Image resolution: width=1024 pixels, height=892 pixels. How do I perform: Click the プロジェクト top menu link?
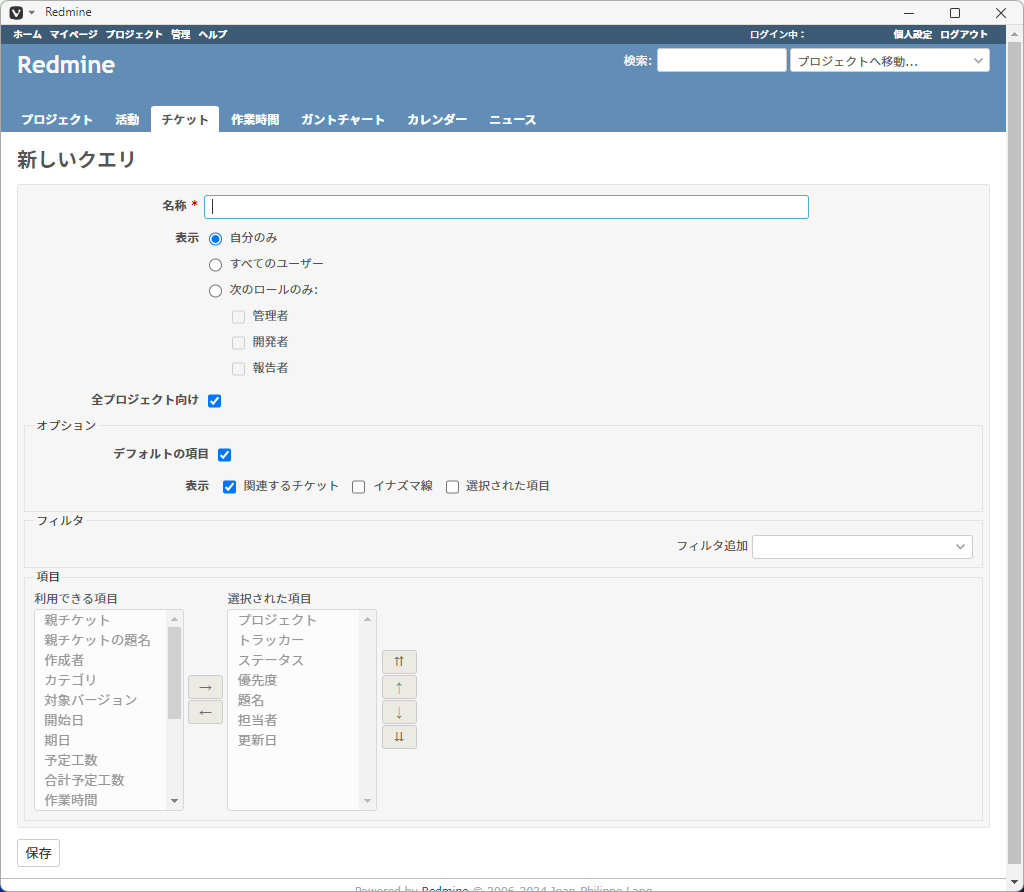[x=134, y=35]
